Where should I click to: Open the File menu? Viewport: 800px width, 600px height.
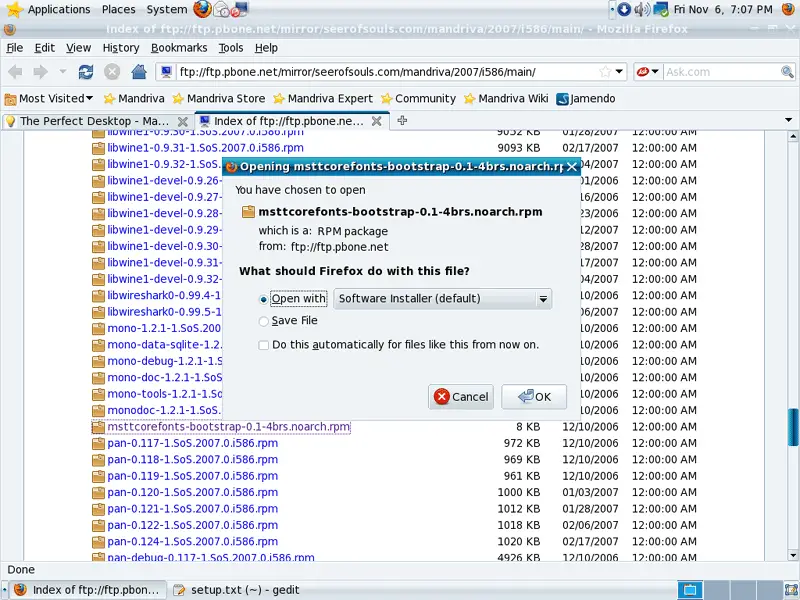15,48
